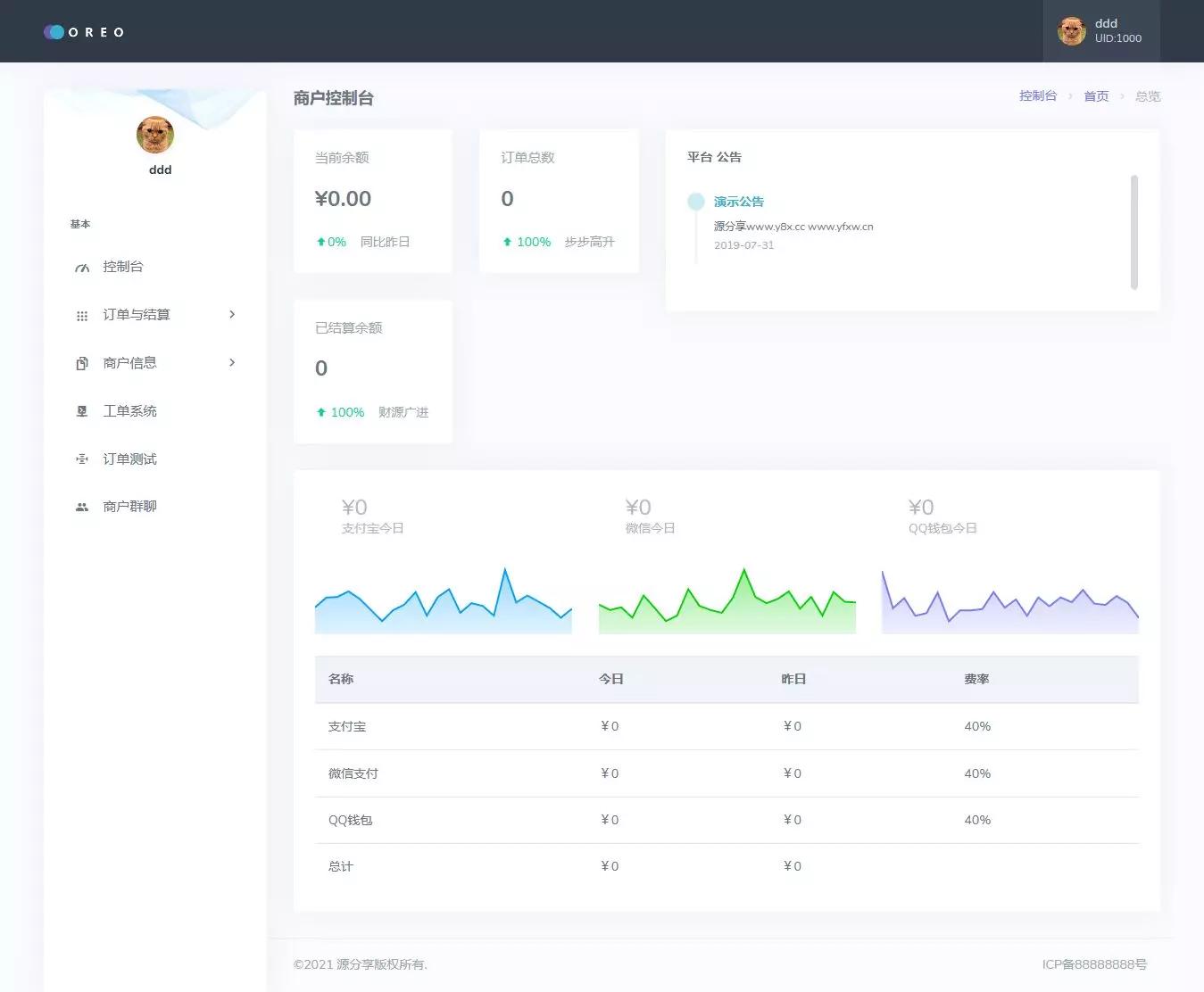
Task: Click the 首页 breadcrumb link
Action: 1096,96
